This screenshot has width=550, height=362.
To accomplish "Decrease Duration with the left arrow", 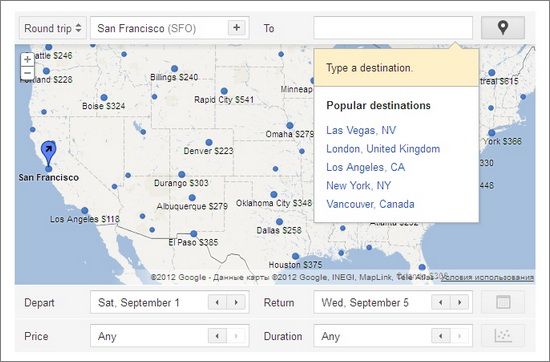I will [x=441, y=336].
